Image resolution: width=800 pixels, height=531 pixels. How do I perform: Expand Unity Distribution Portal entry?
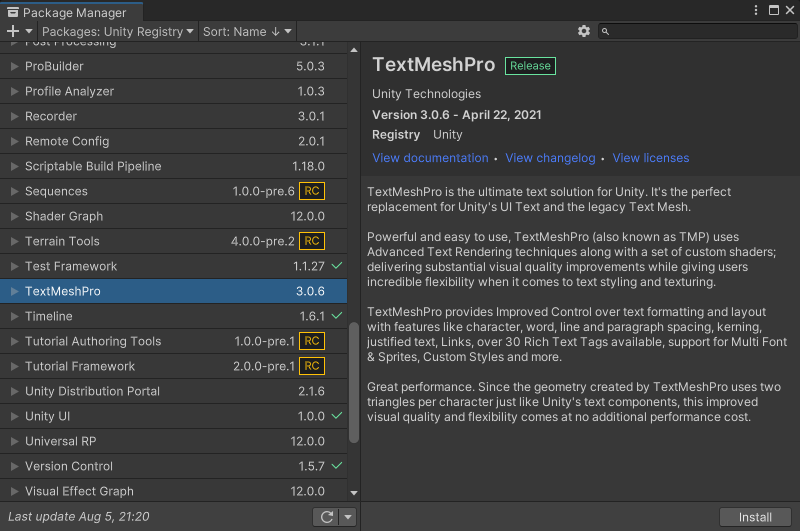point(14,391)
